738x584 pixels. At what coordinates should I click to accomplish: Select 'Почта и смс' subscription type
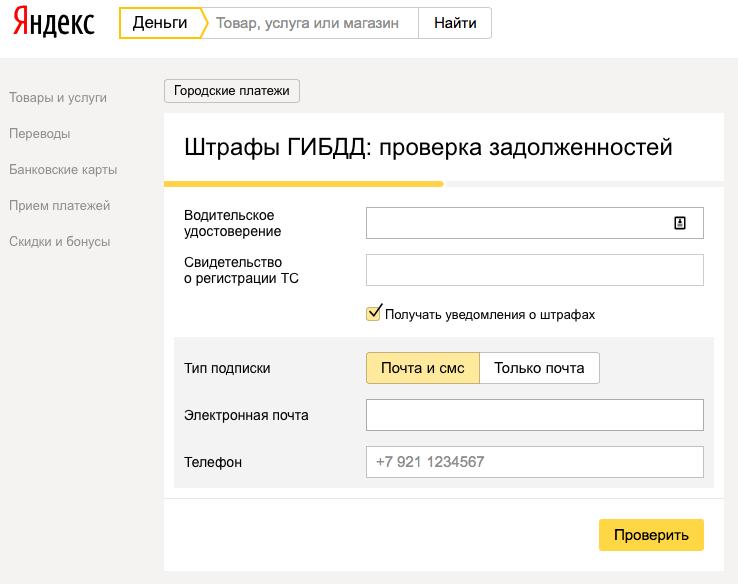(422, 368)
